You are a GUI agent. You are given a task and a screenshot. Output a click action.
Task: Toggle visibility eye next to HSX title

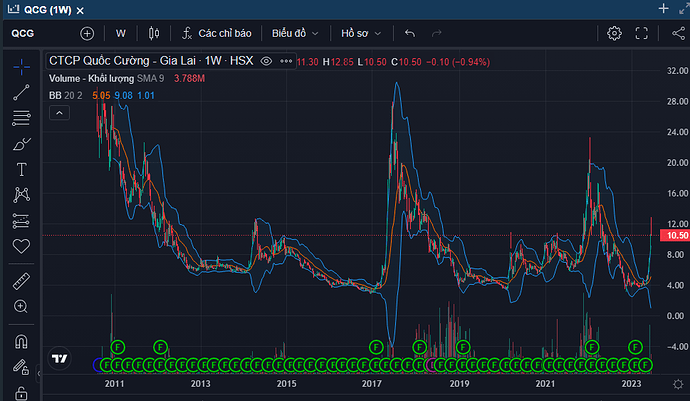(266, 62)
